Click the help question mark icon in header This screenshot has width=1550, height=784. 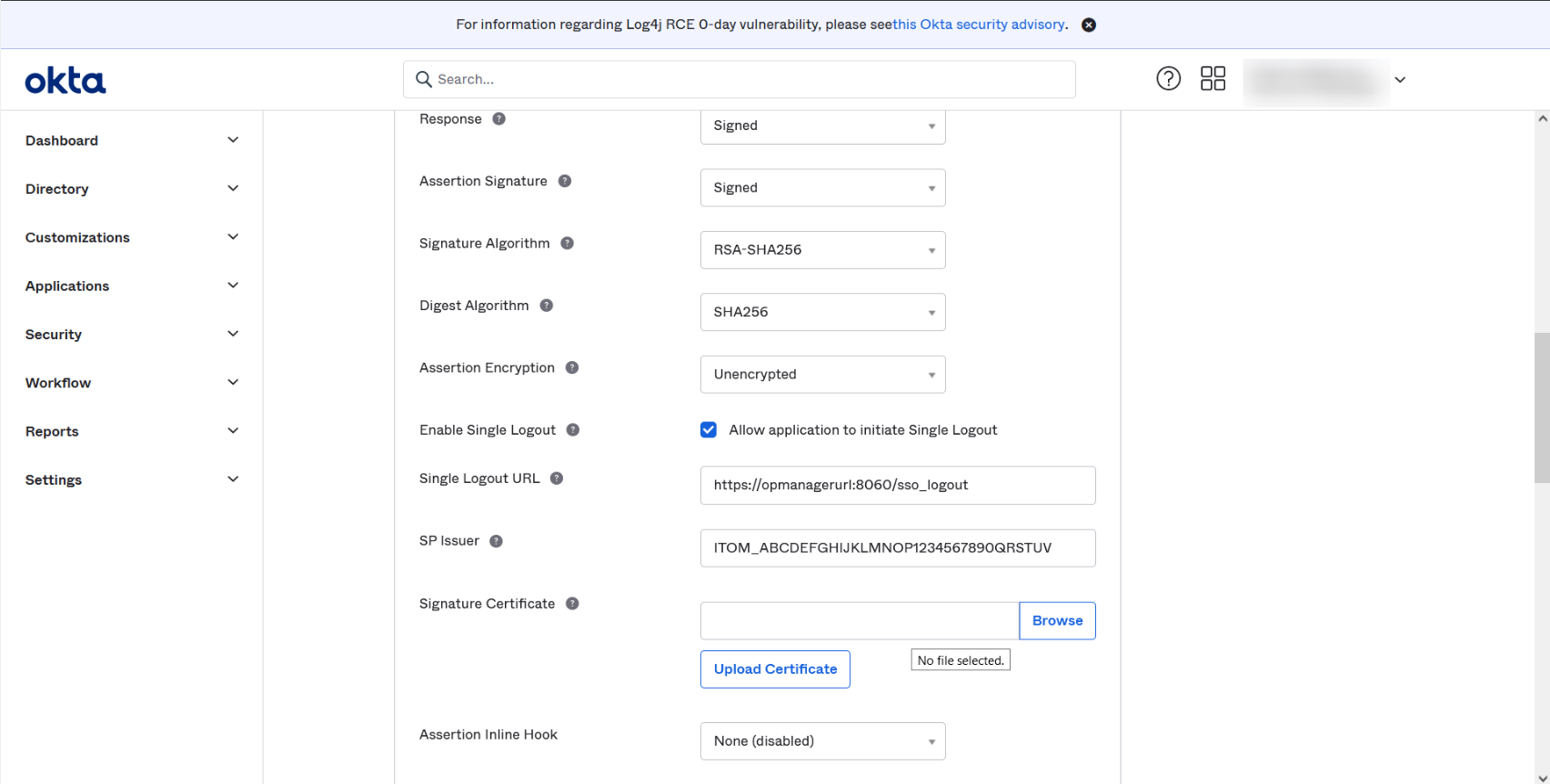click(x=1168, y=79)
